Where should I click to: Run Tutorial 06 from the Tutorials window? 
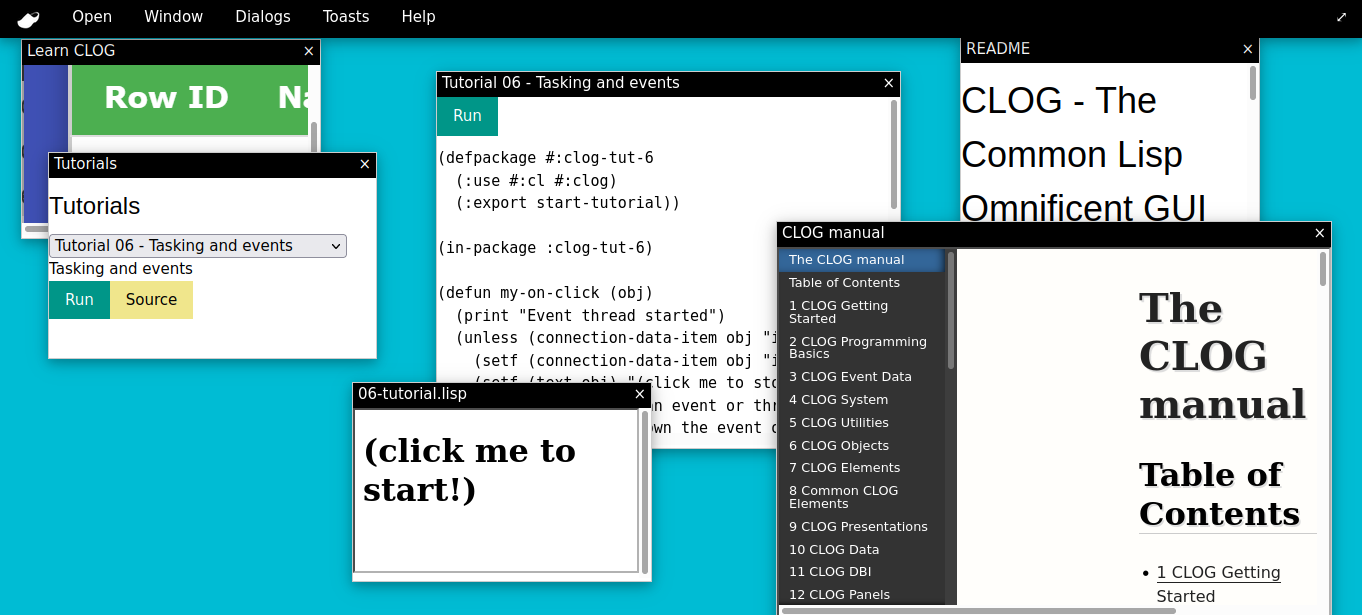[79, 299]
